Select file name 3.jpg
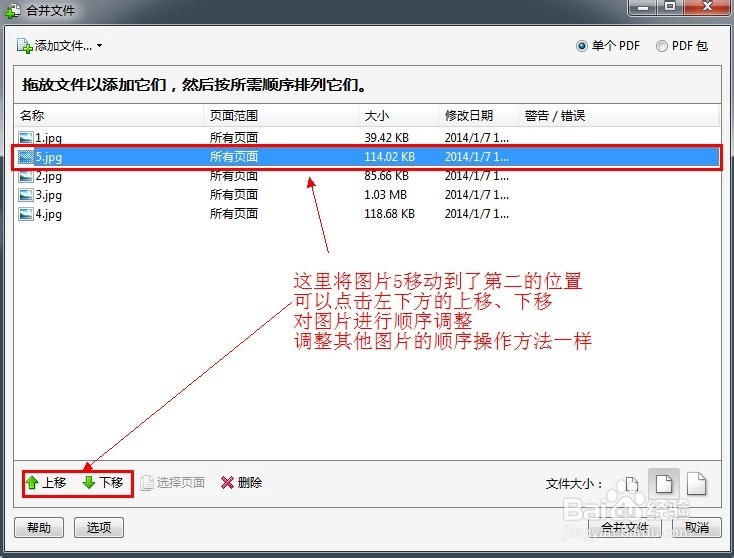734x558 pixels. point(49,195)
